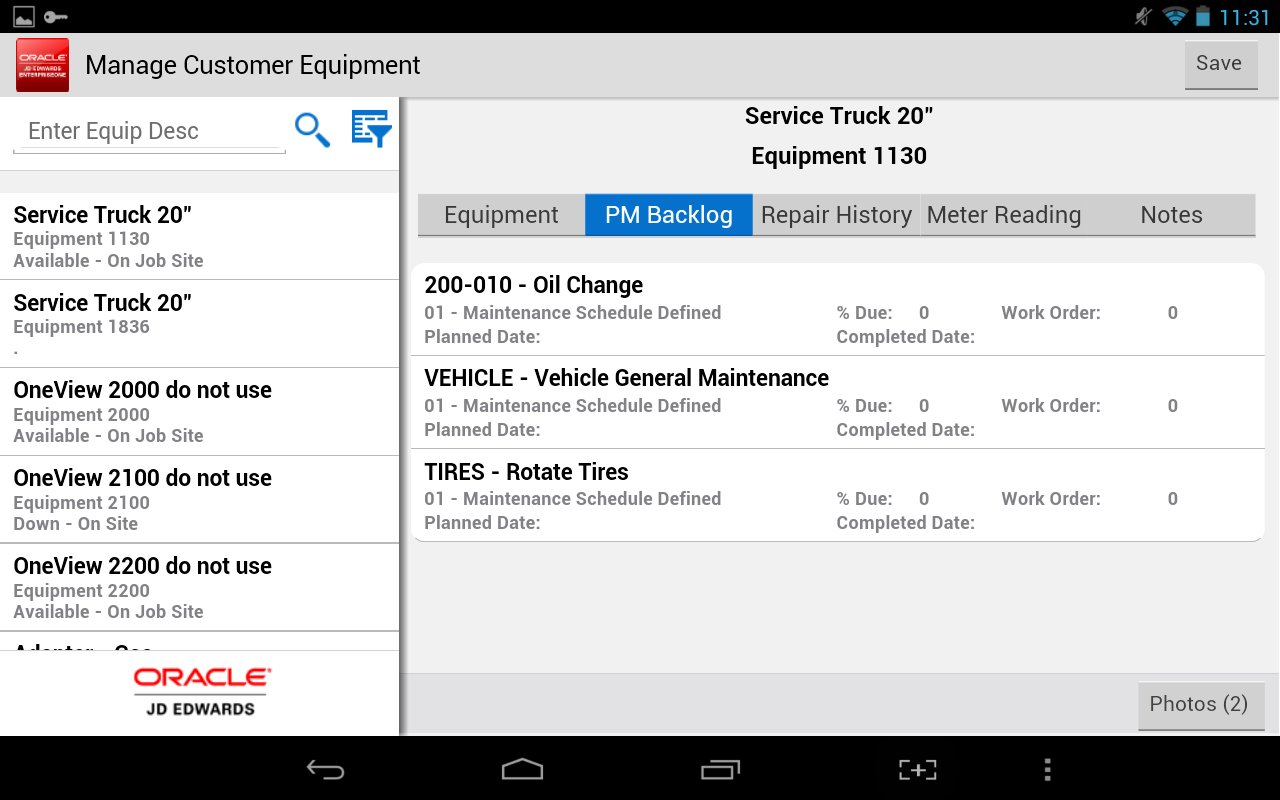
Task: Select OneView 2200 do not use
Action: 200,588
